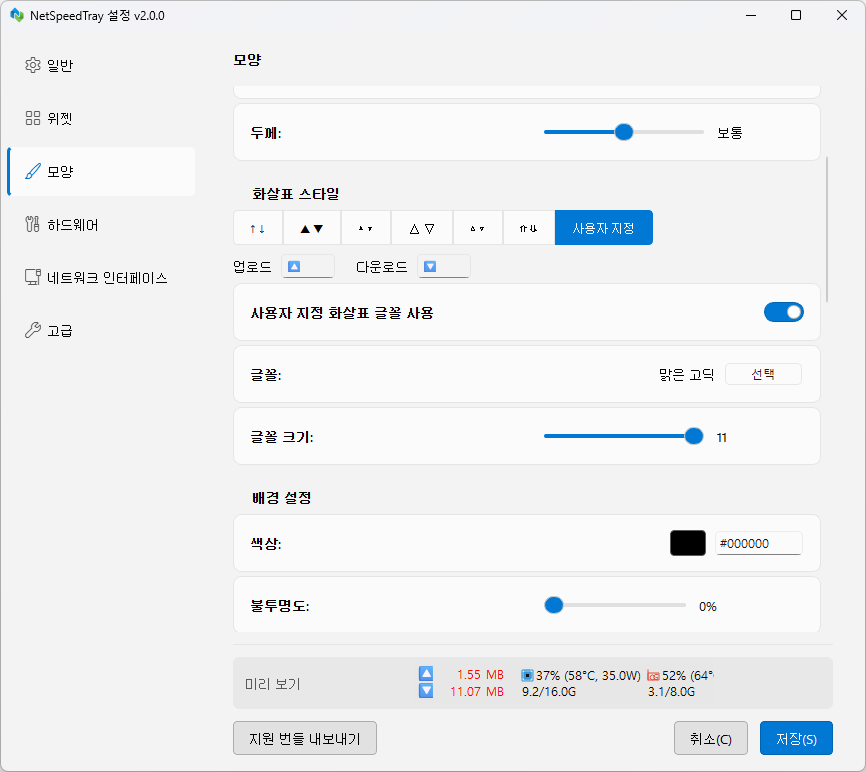This screenshot has width=866, height=772.
Task: Click the brush icon beside 모양
Action: point(33,171)
